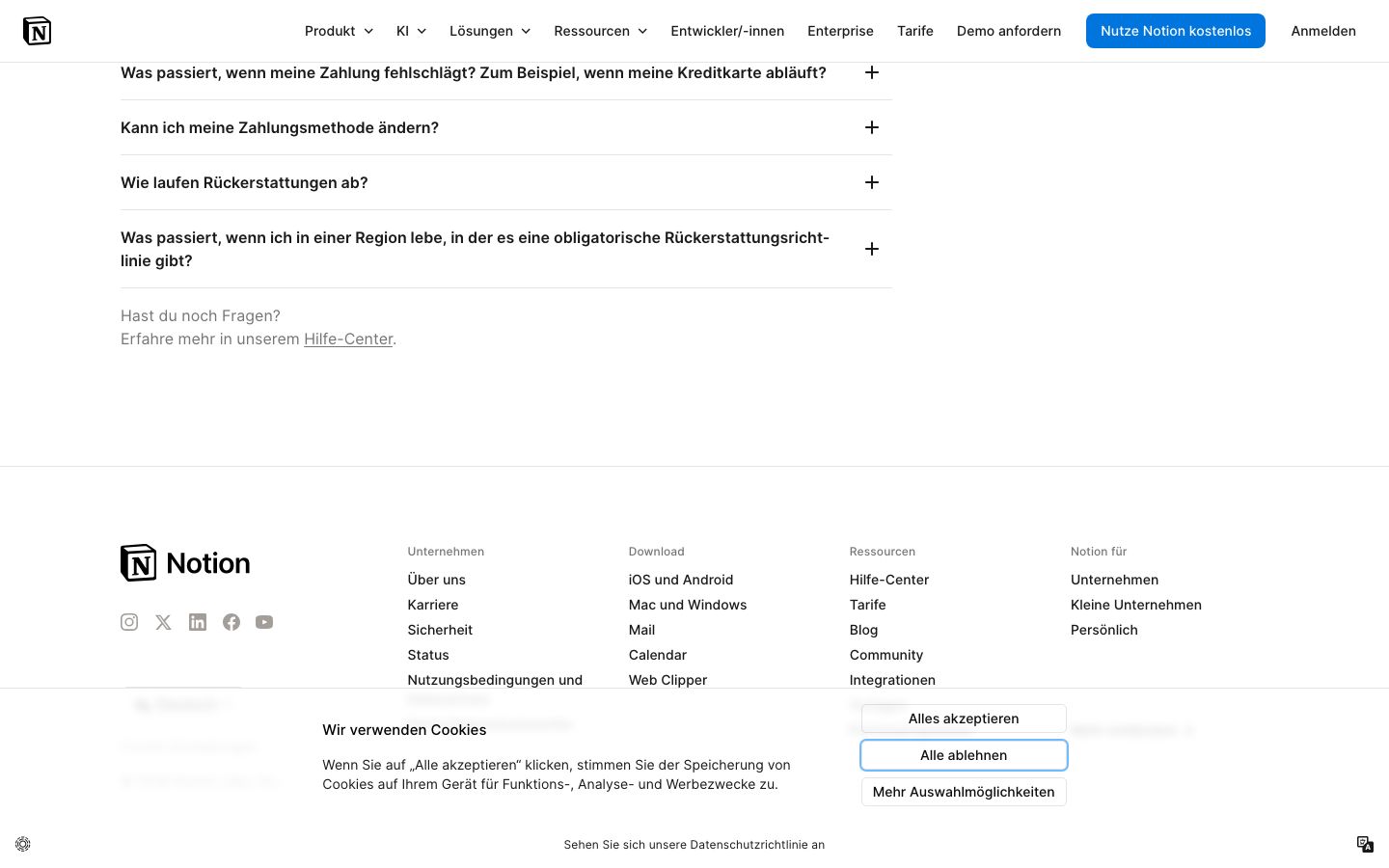View the Datenschutzrichtlinie link in cookie banner
Viewport: 1389px width, 868px height.
coord(694,845)
